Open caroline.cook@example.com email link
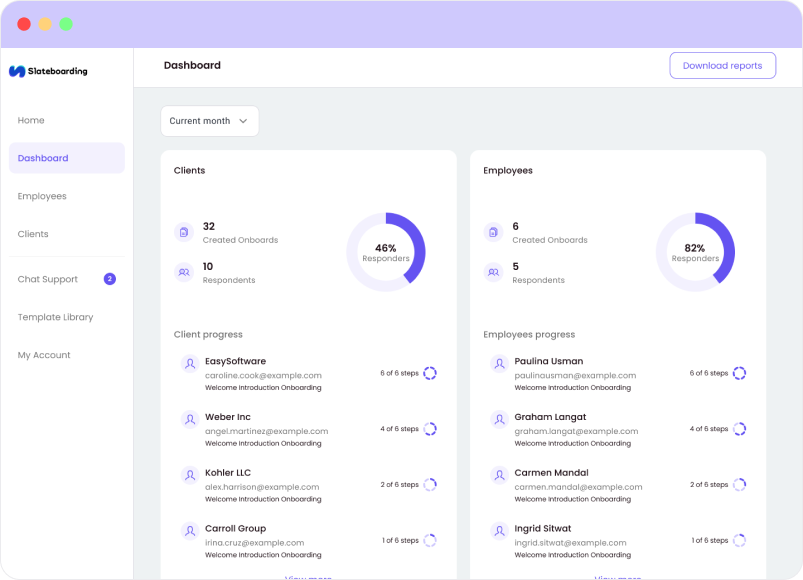Viewport: 803px width, 580px height. pyautogui.click(x=263, y=375)
